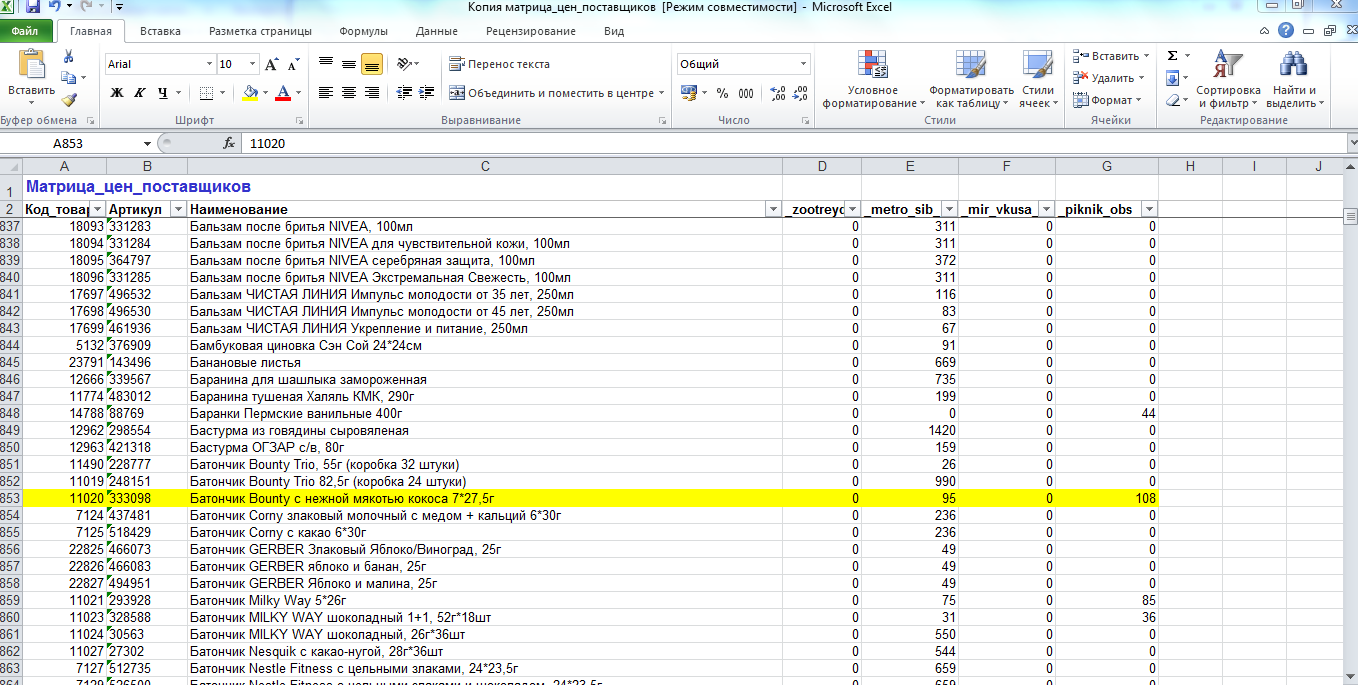
Task: Switch to the Вставка tab
Action: coord(160,31)
